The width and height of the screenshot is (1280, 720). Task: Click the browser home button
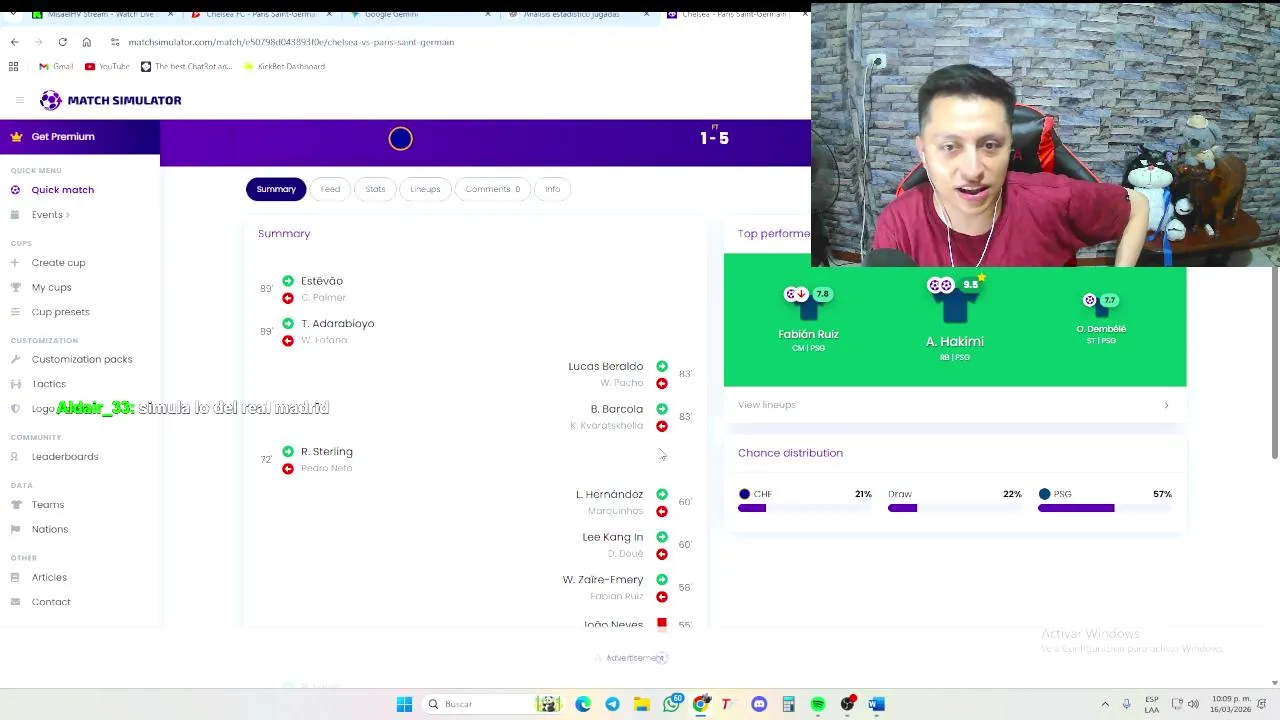pyautogui.click(x=87, y=42)
